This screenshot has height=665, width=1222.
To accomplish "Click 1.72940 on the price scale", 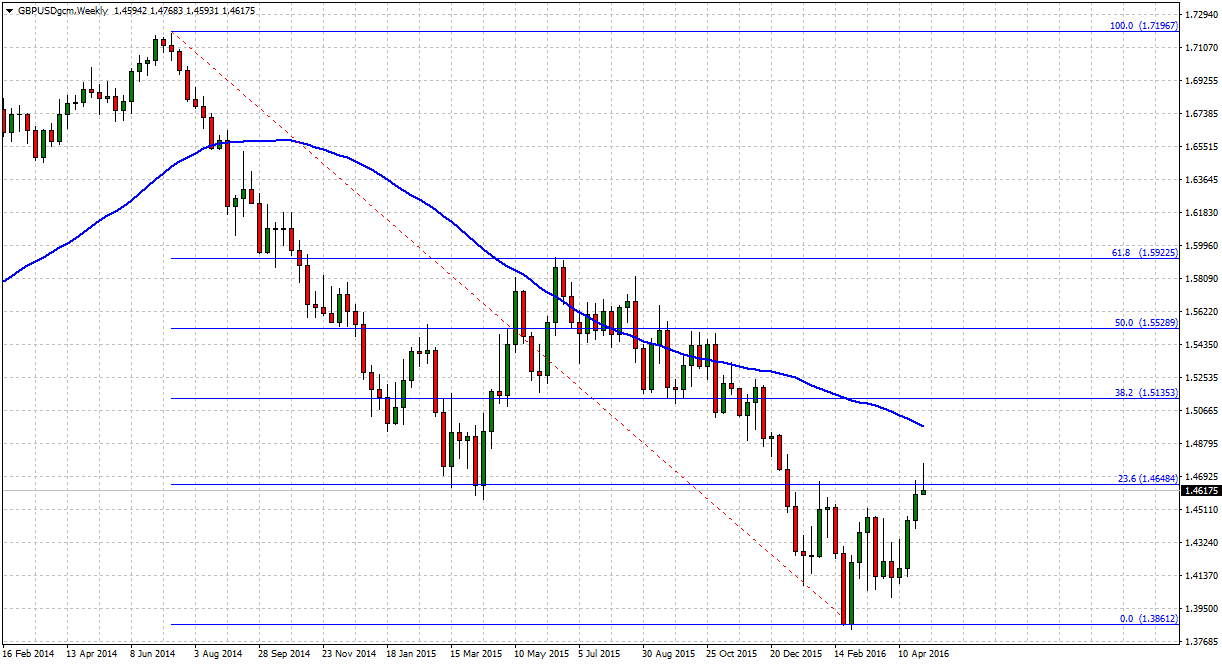I will [1201, 15].
